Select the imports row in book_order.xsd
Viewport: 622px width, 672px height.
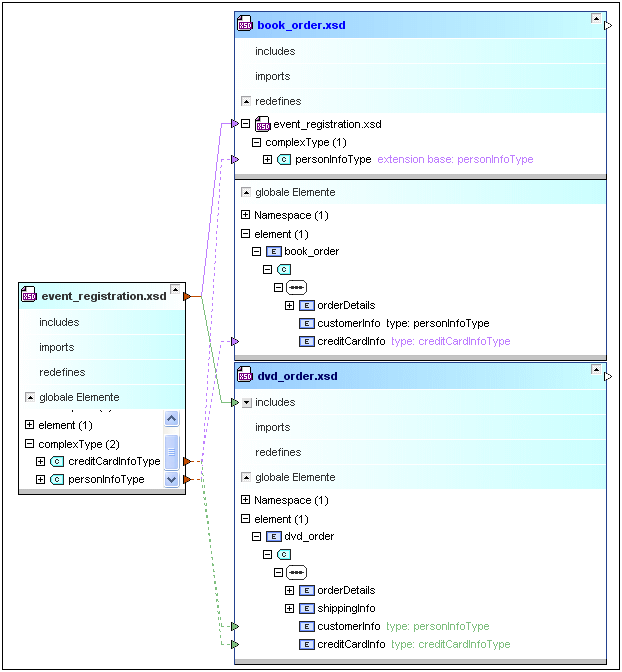(x=272, y=76)
